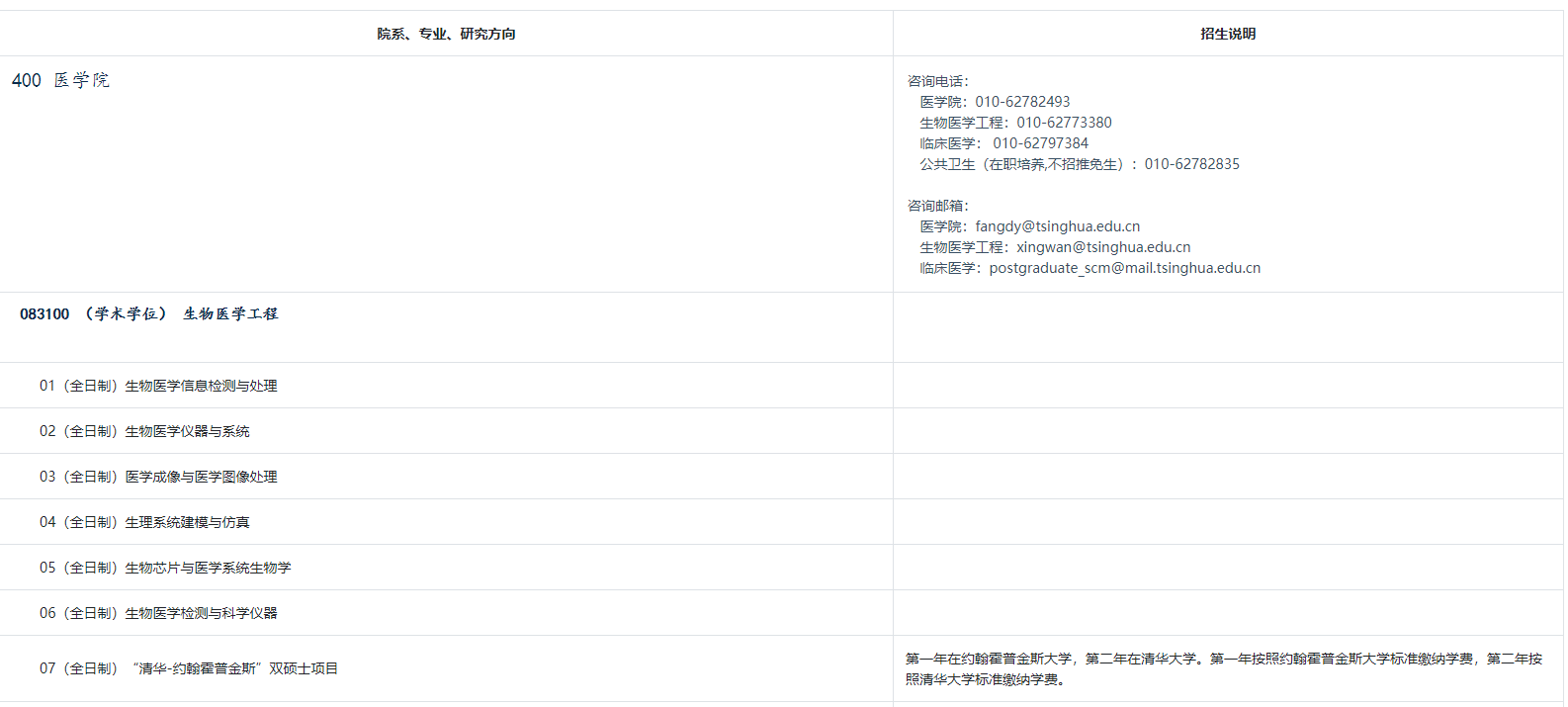Click the 咨询邮箱 label text
Screen dimensions: 1568x707
(x=938, y=206)
